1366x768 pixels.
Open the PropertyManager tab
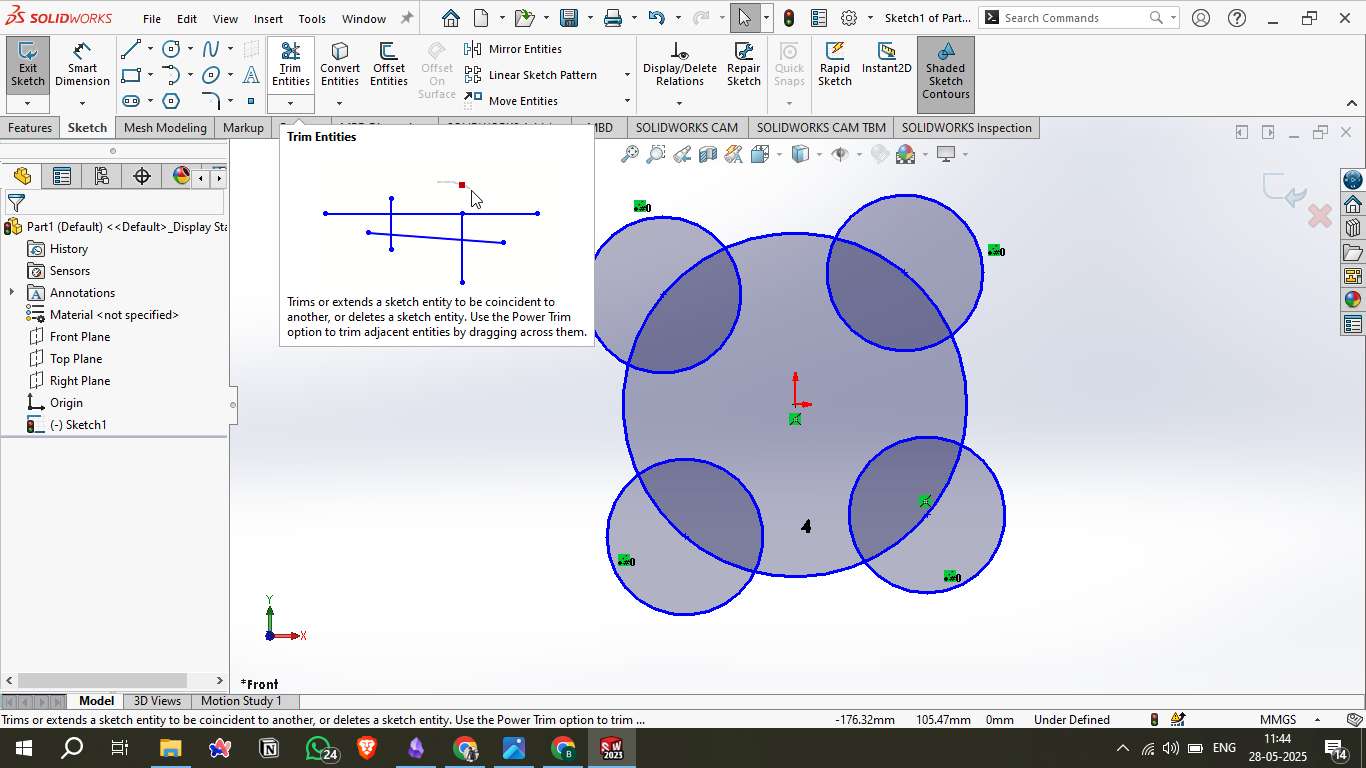pyautogui.click(x=62, y=176)
